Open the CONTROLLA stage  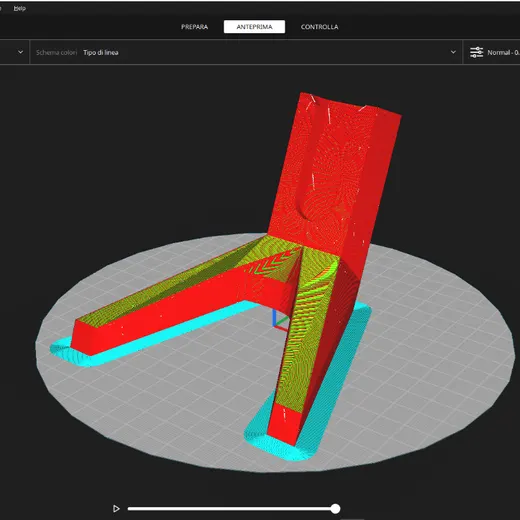[320, 27]
